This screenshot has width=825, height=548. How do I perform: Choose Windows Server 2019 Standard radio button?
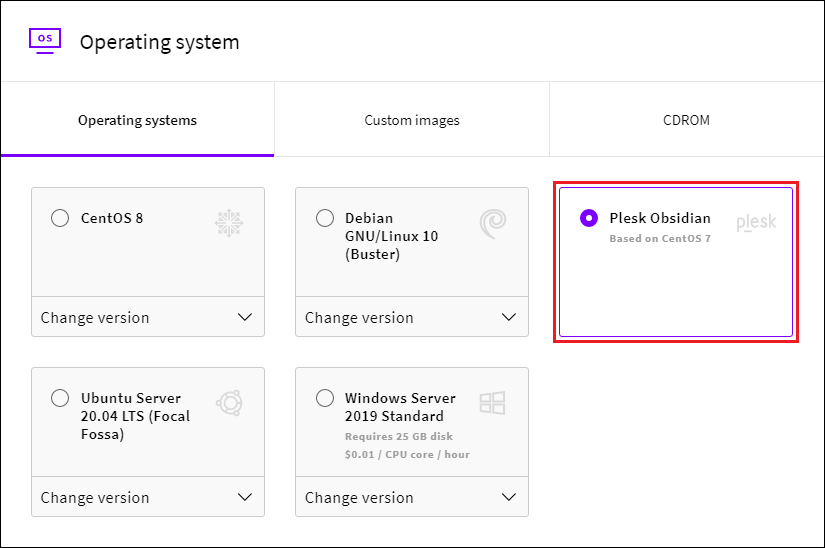point(324,398)
